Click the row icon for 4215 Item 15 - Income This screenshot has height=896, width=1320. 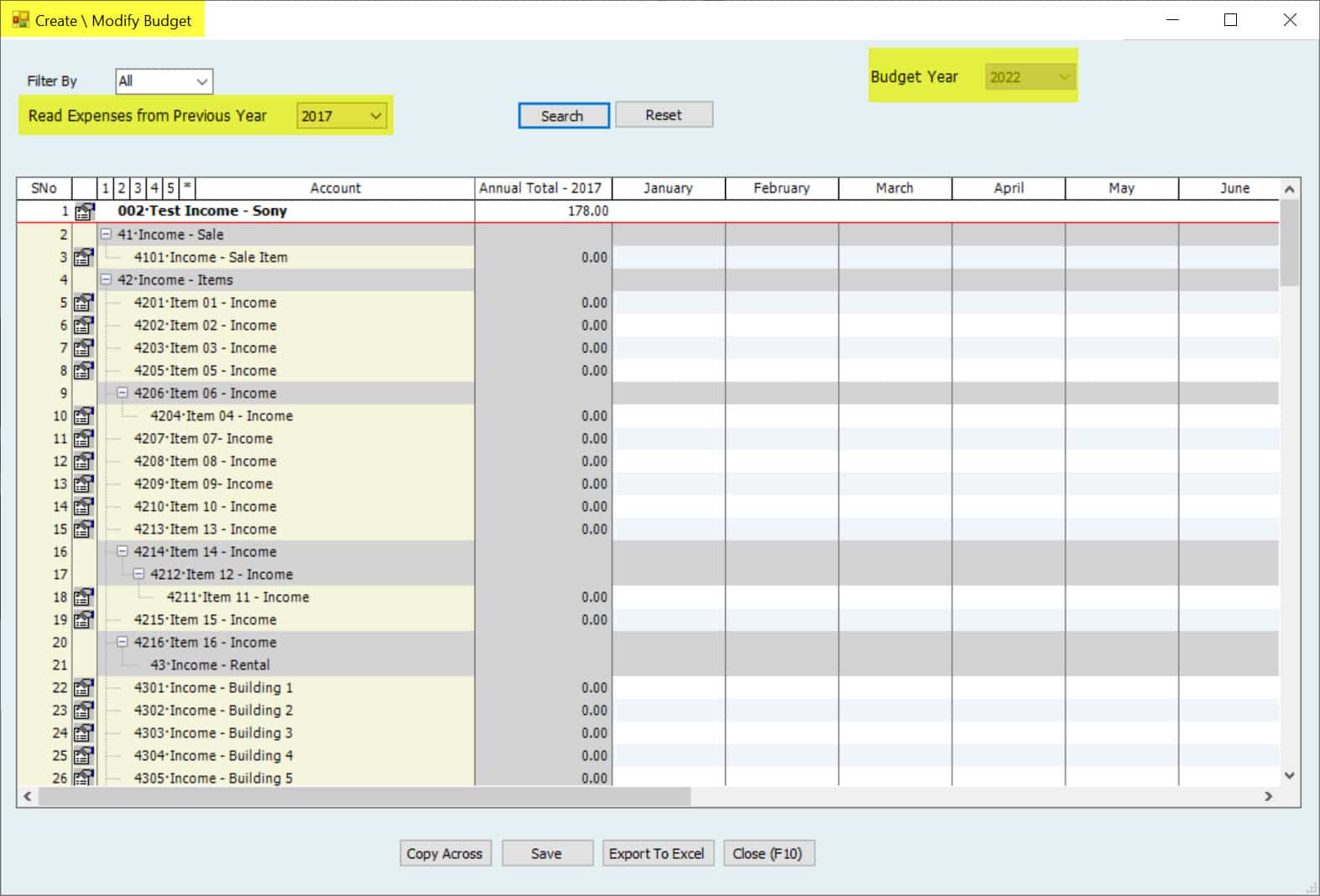[84, 620]
